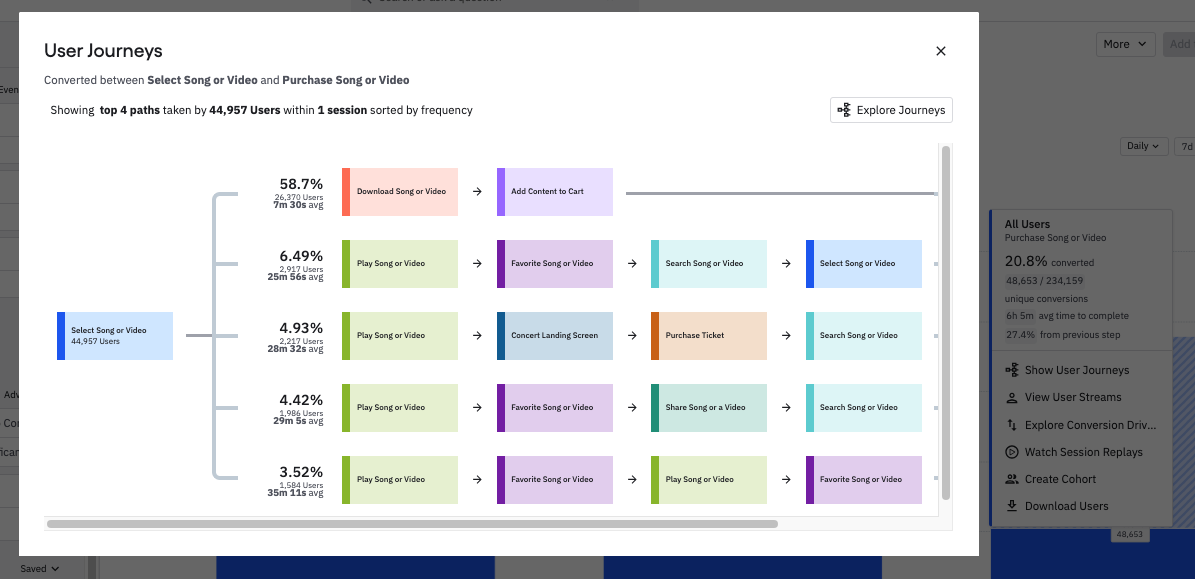Select the Concert Landing Screen step
1195x579 pixels.
point(555,335)
